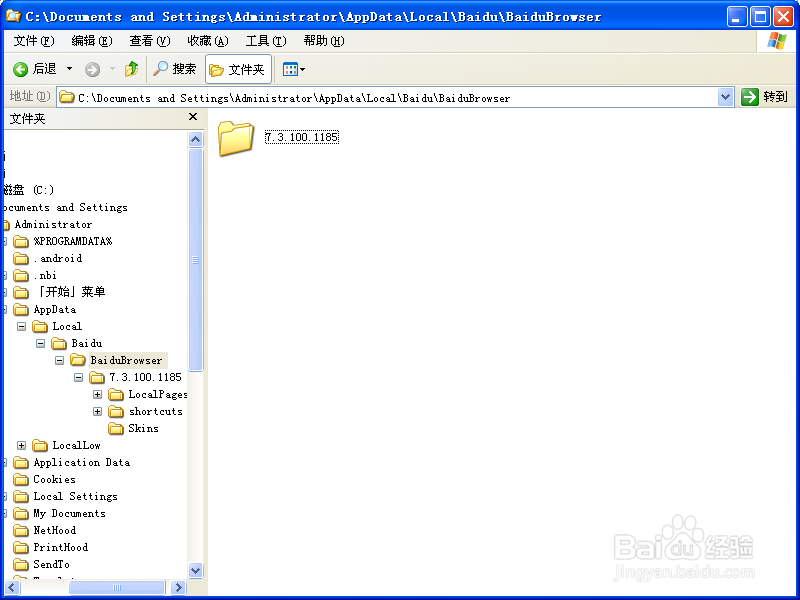Click inside the address bar path field
Image resolution: width=800 pixels, height=600 pixels.
pyautogui.click(x=388, y=97)
